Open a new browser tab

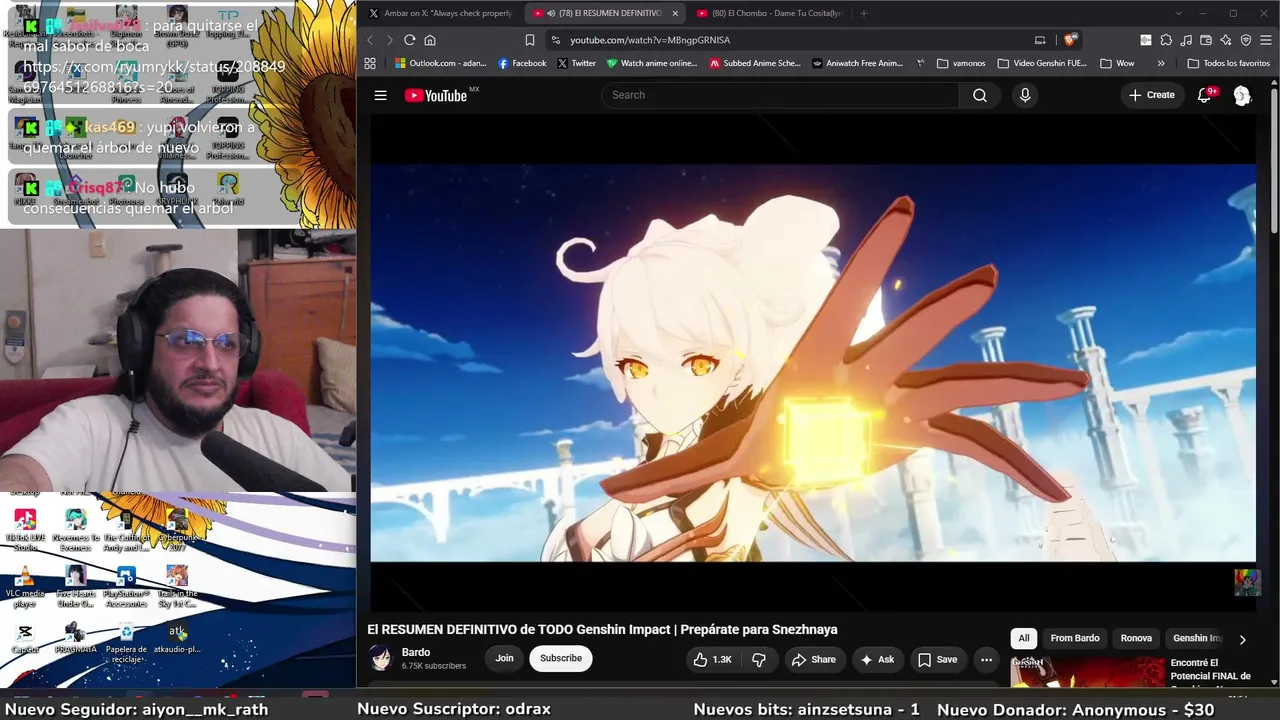pos(864,13)
